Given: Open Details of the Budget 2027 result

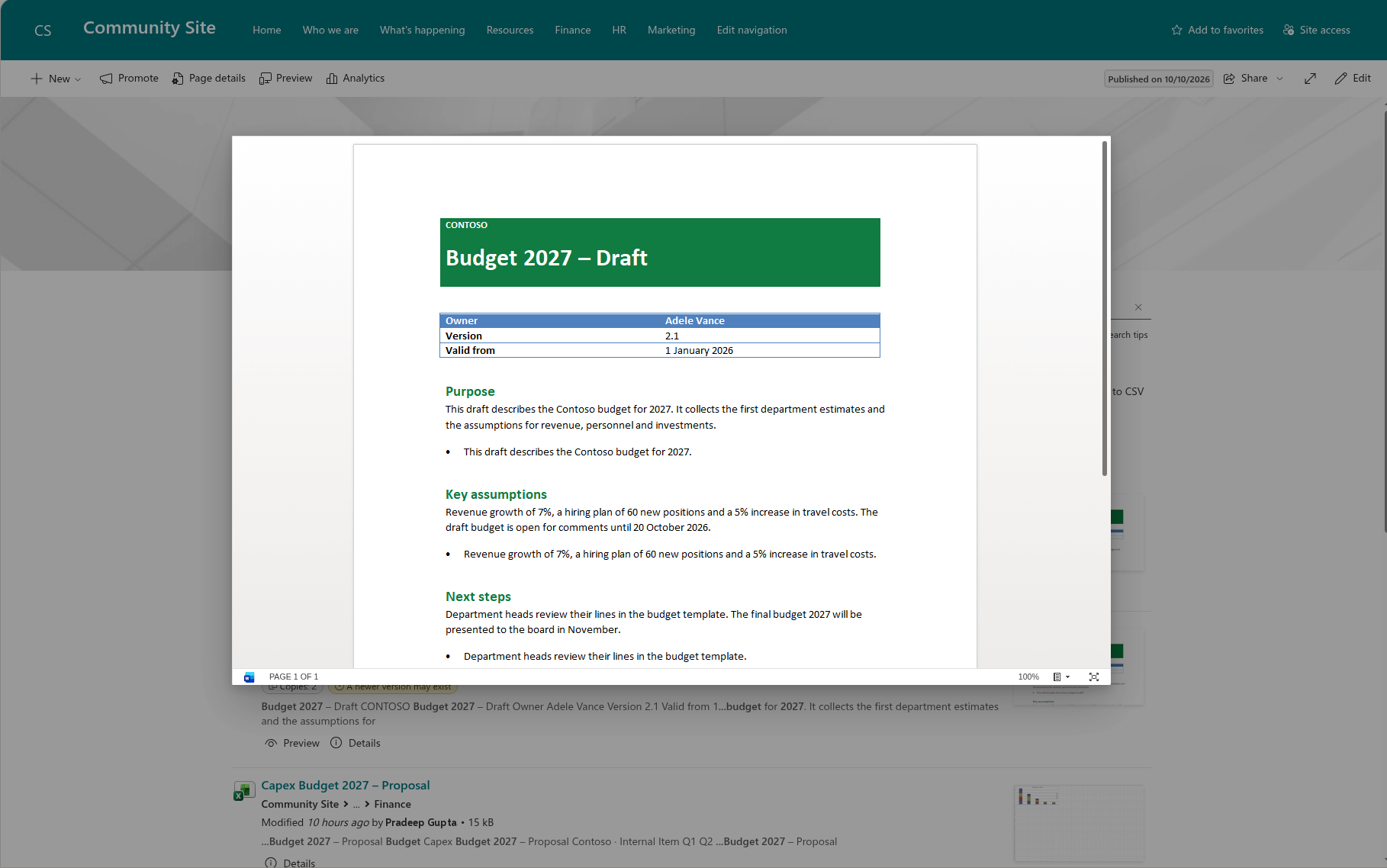Looking at the screenshot, I should (356, 743).
